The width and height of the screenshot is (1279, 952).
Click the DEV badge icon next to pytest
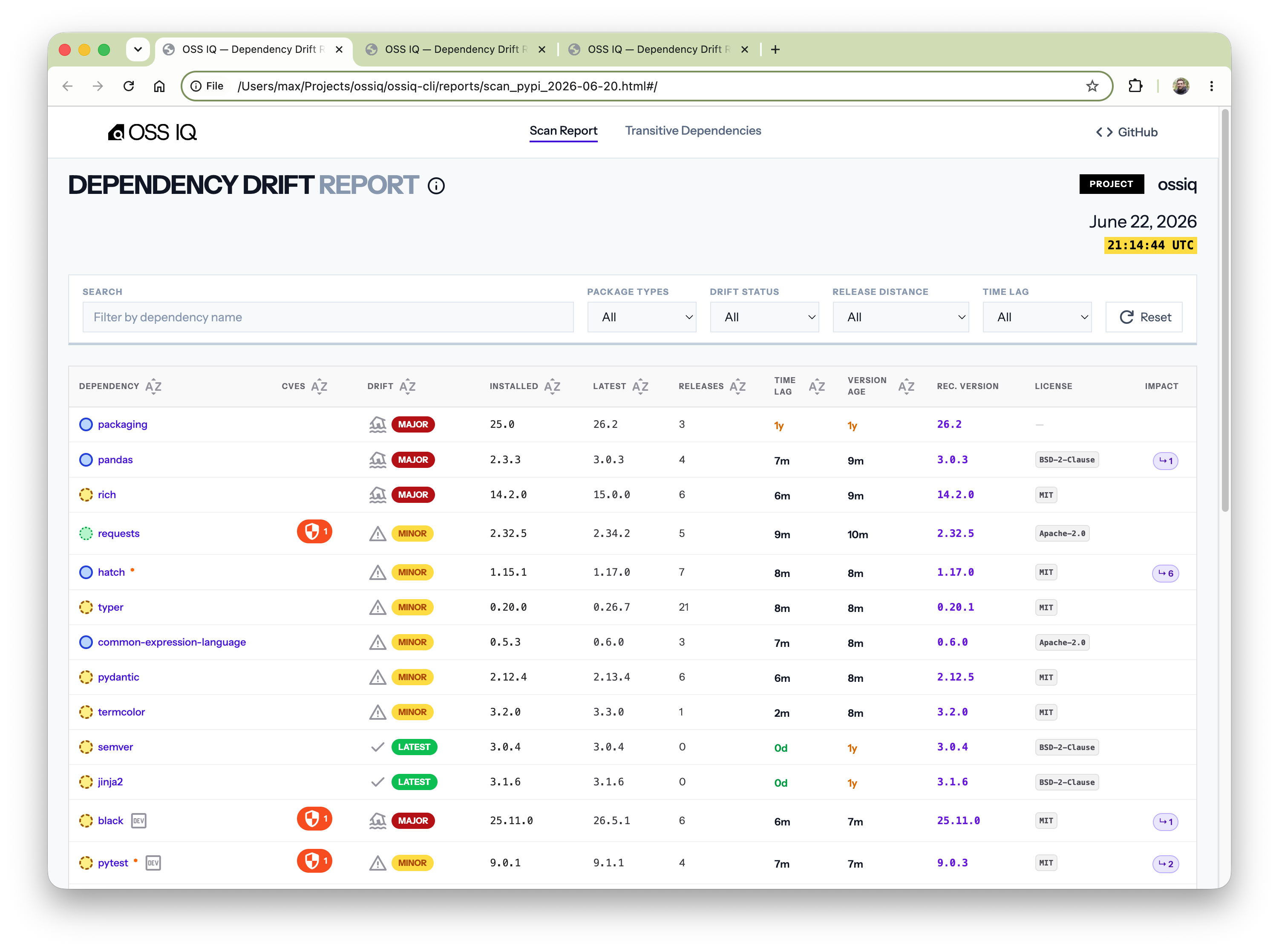[153, 863]
